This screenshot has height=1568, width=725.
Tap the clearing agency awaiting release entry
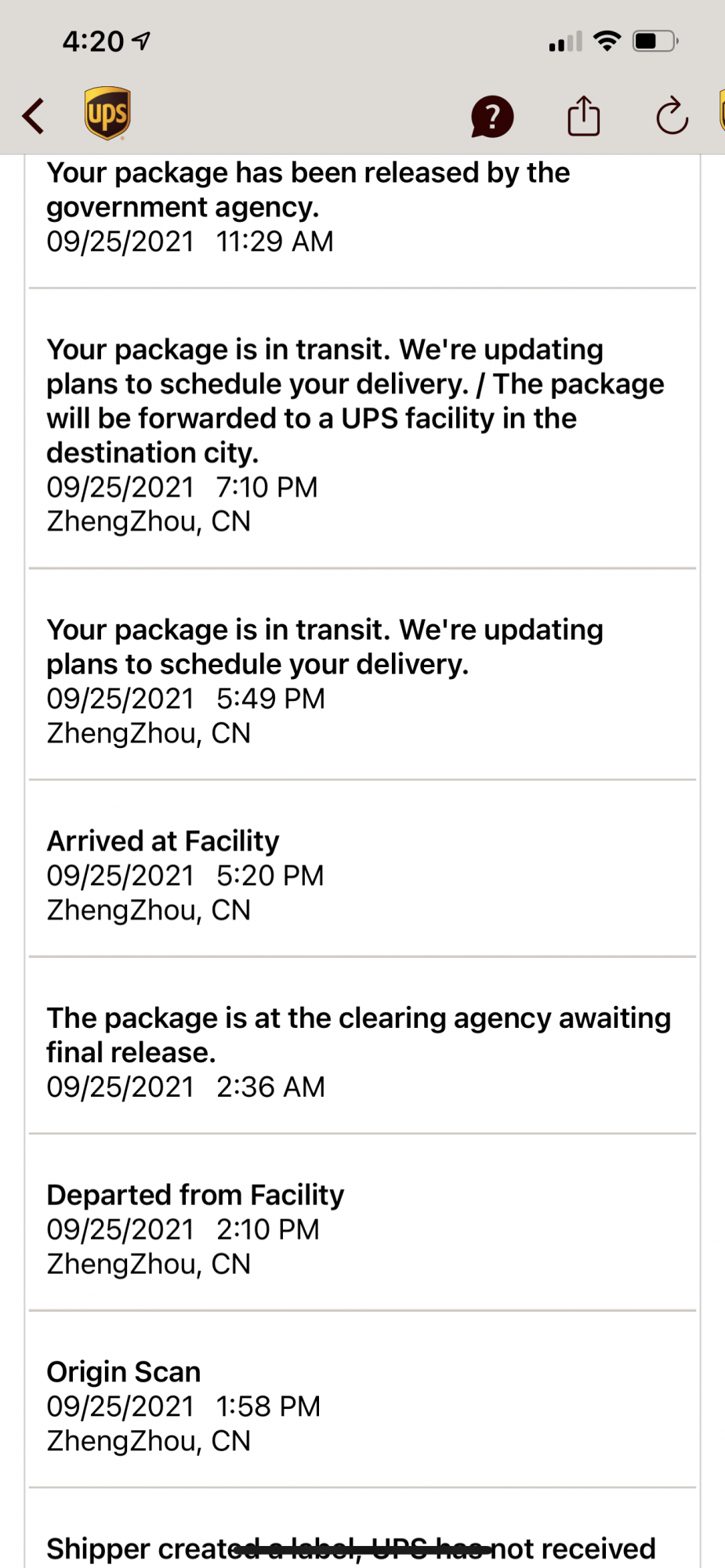coord(362,1051)
